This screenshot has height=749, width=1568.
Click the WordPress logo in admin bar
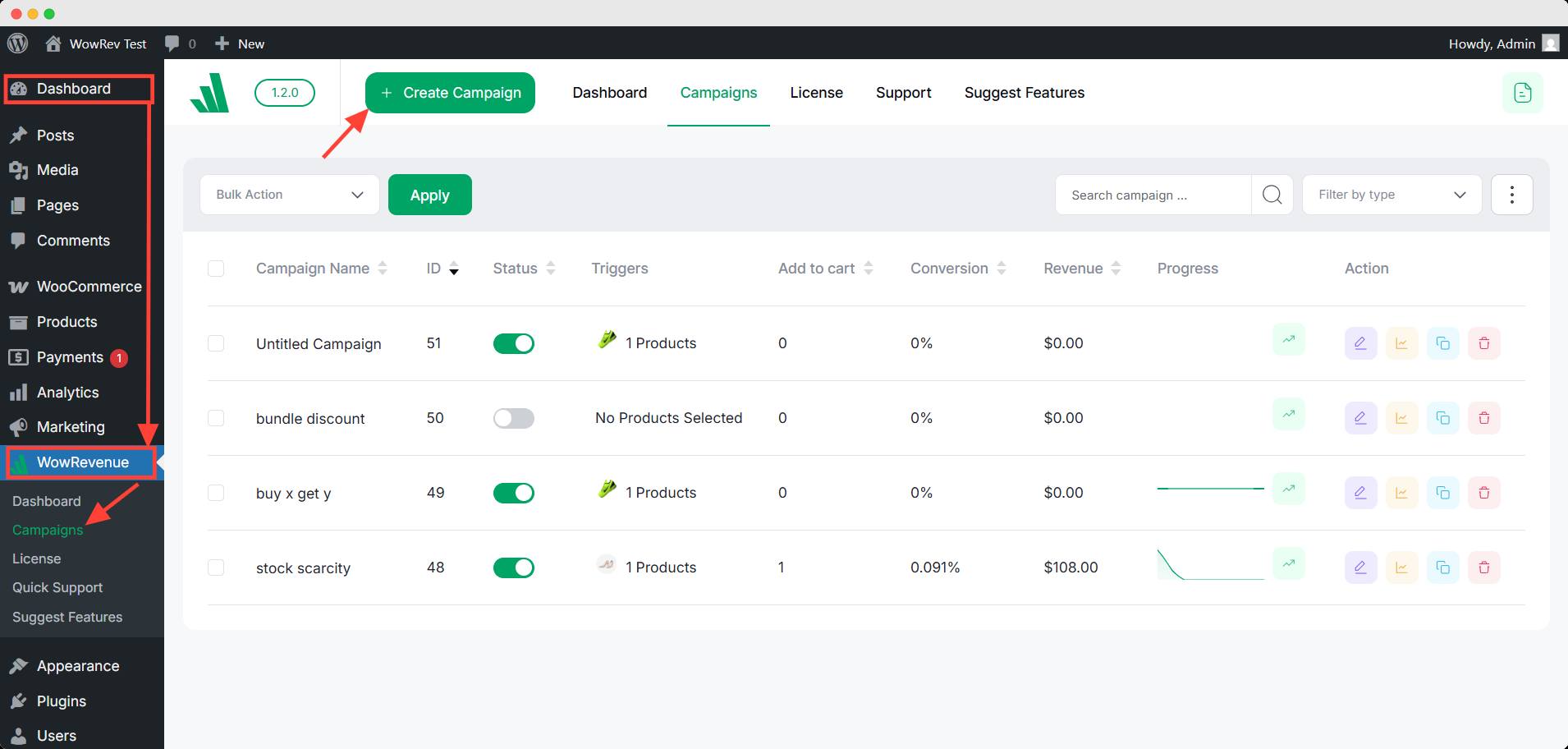pyautogui.click(x=18, y=44)
